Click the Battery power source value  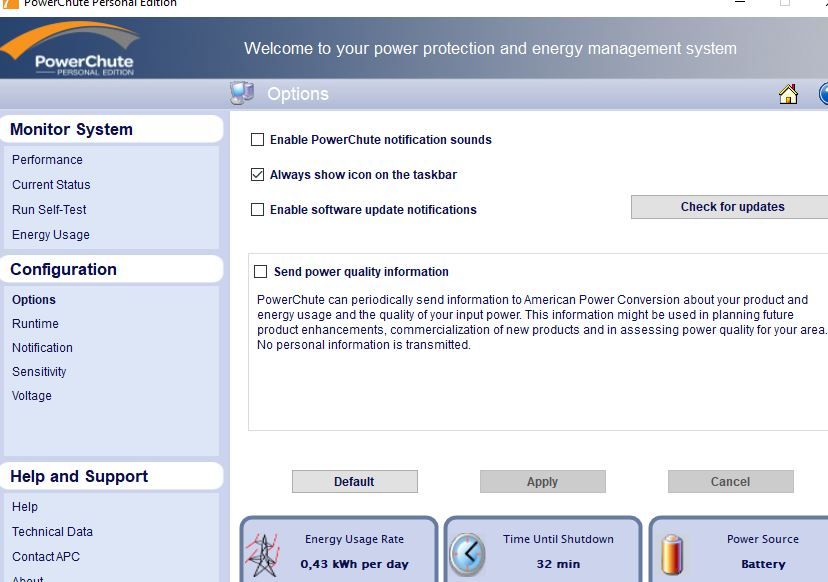(x=763, y=564)
